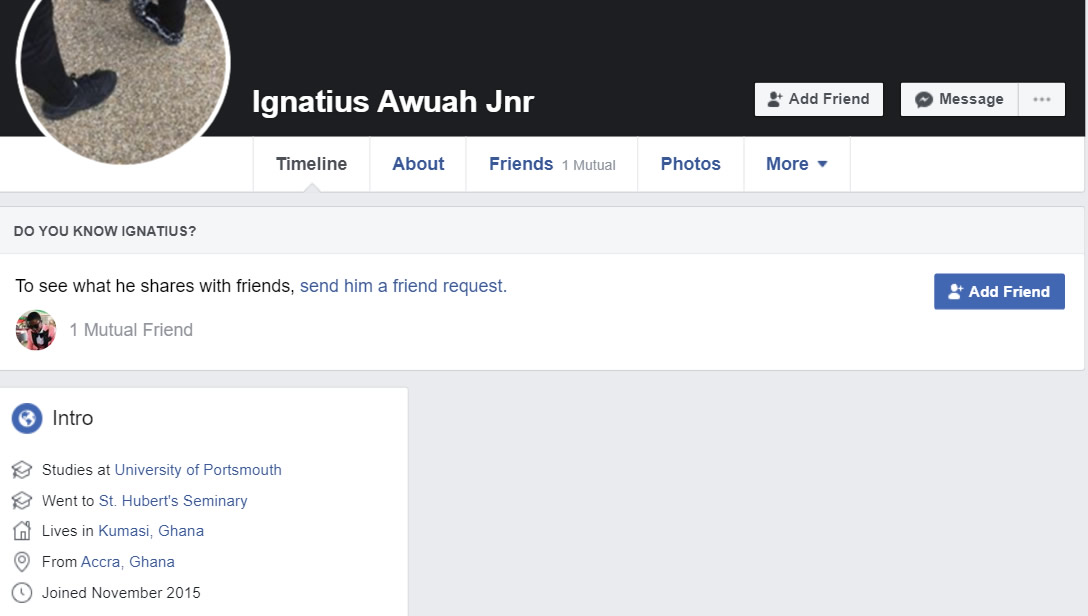Click the 'DO YOU KNOW IGNATIUS?' heading
The height and width of the screenshot is (616, 1088).
105,231
